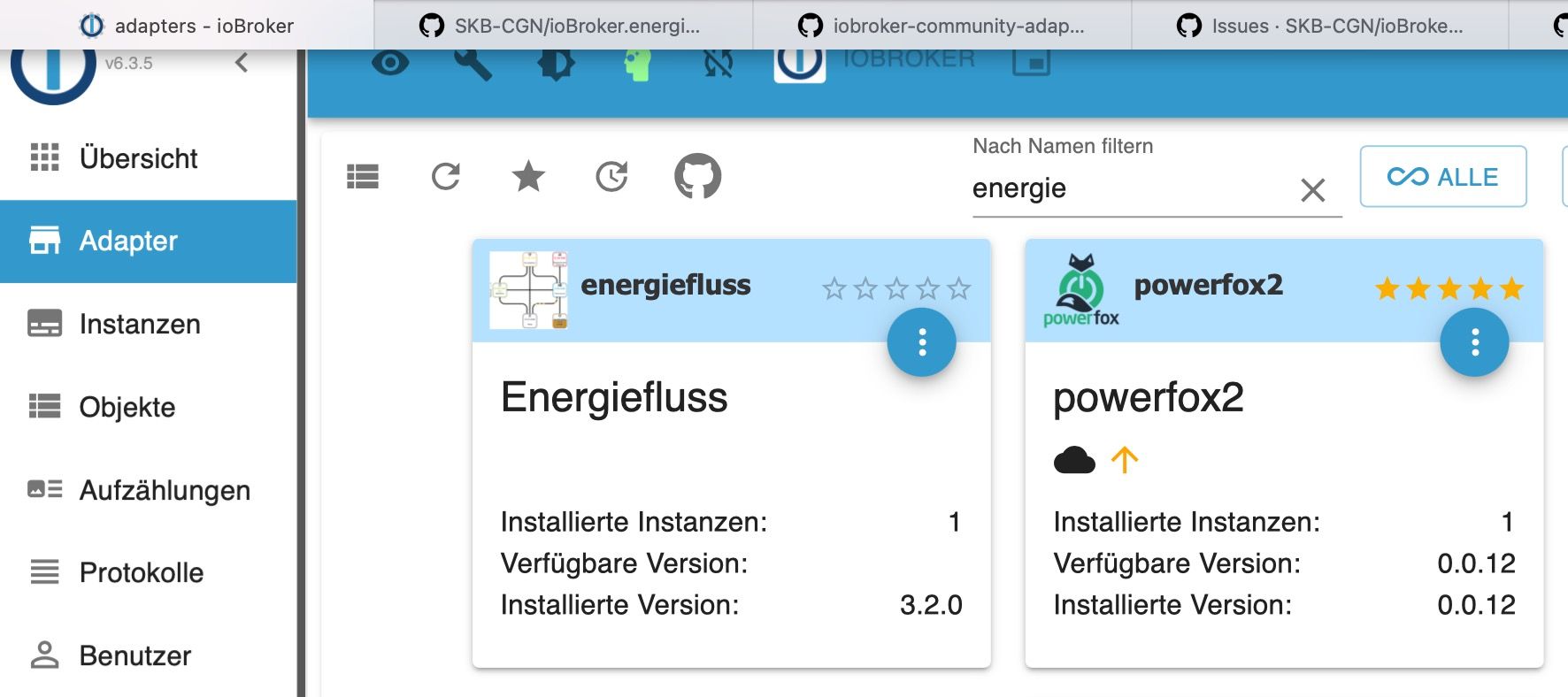Click 'Verfügbare Version:' on the powerfox2 card
This screenshot has width=1568, height=697.
pyautogui.click(x=1177, y=563)
